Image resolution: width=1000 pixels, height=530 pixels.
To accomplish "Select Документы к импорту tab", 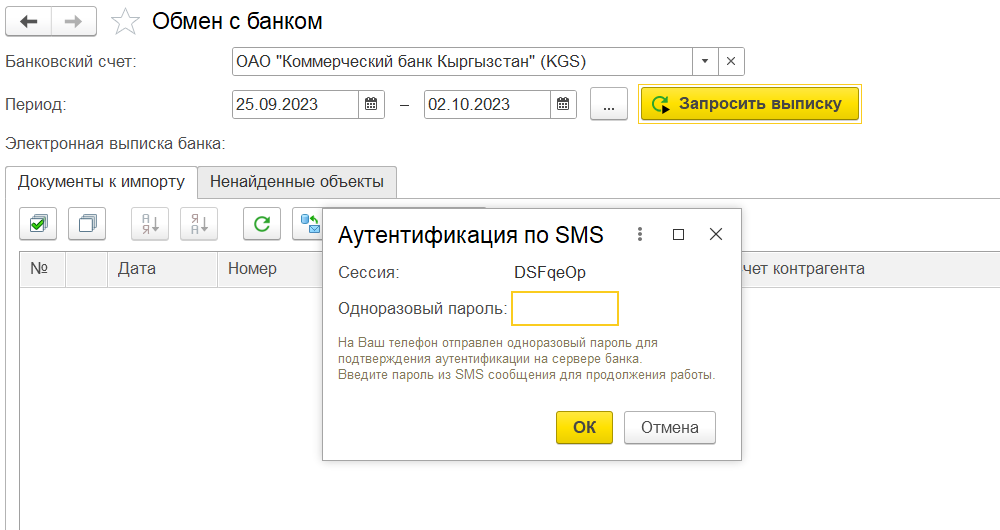I will (x=101, y=182).
